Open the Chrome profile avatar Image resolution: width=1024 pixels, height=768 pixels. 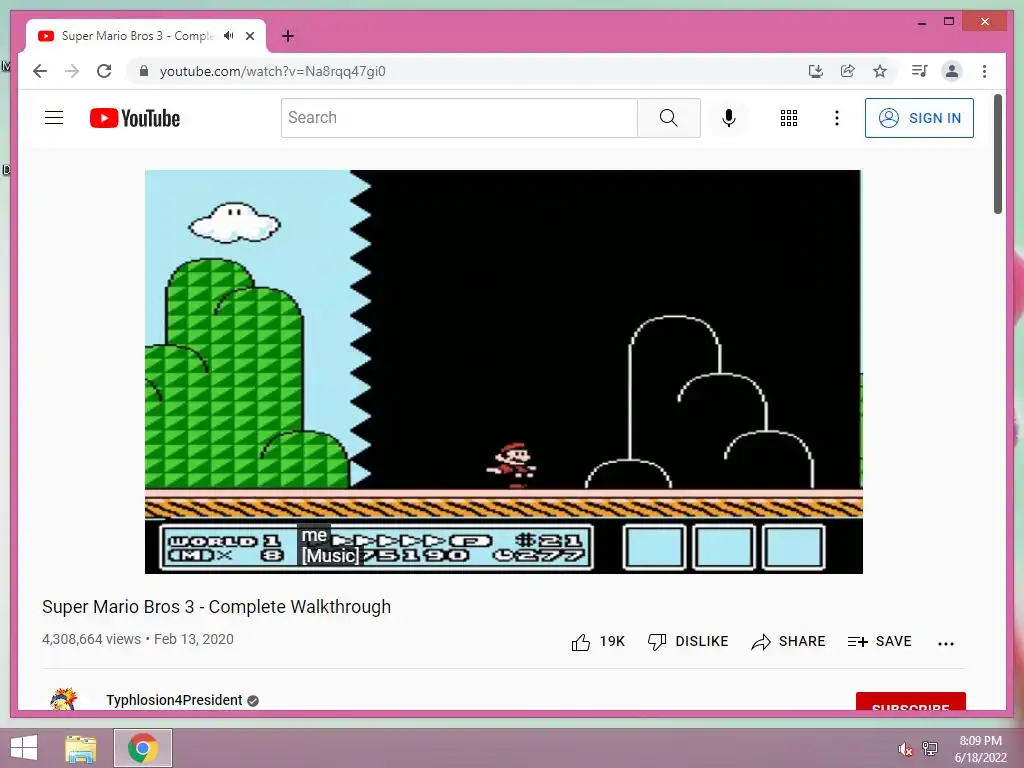click(952, 71)
